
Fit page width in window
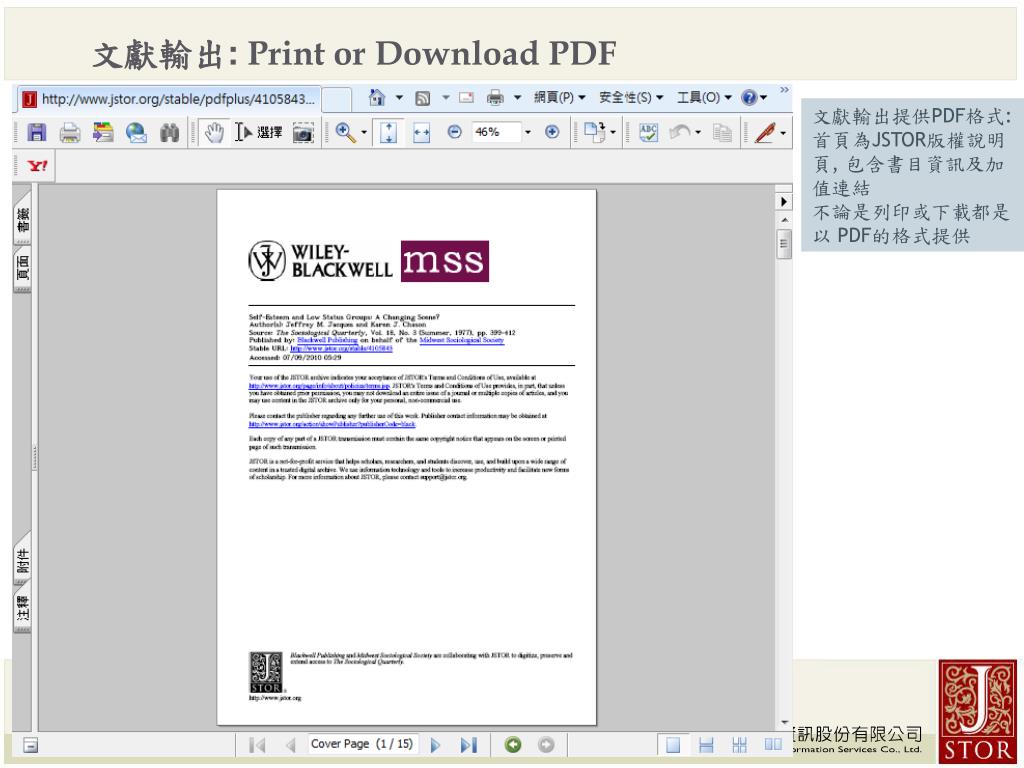point(421,133)
